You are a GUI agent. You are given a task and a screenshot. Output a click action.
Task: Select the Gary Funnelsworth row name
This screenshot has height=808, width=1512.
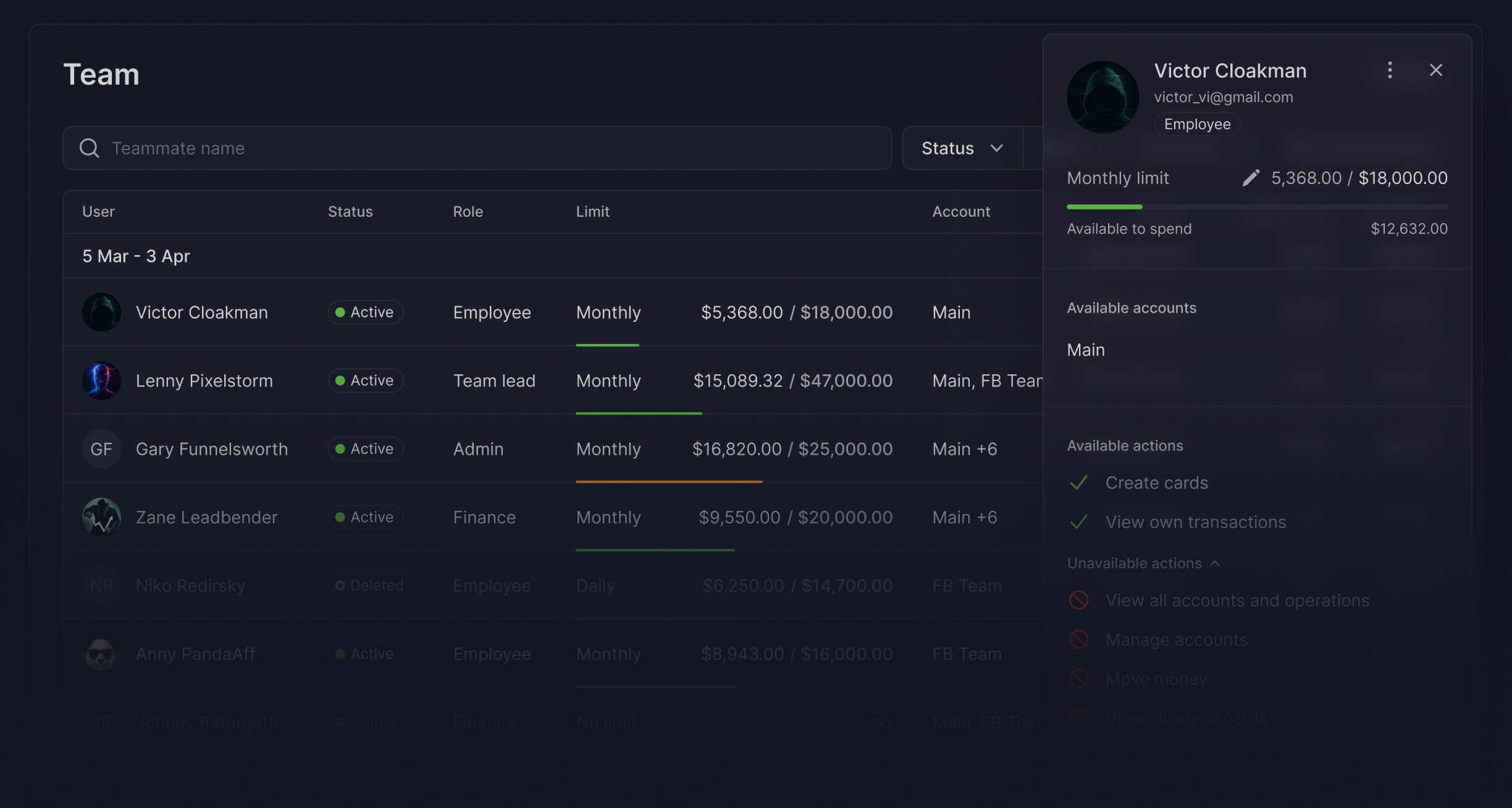(211, 449)
